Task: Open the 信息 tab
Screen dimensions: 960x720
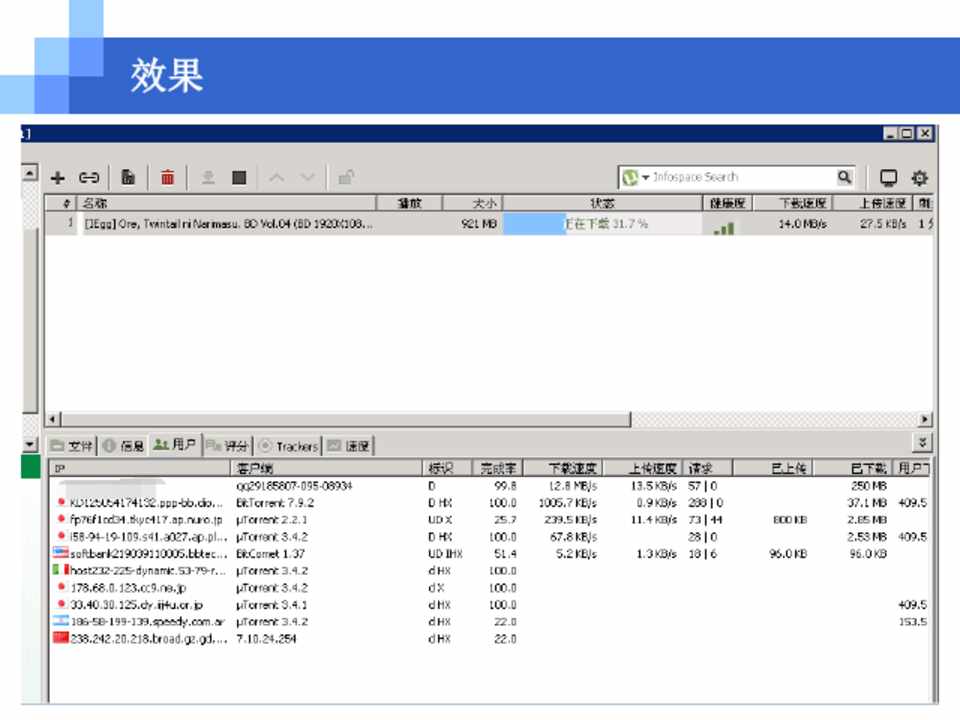Action: tap(124, 446)
